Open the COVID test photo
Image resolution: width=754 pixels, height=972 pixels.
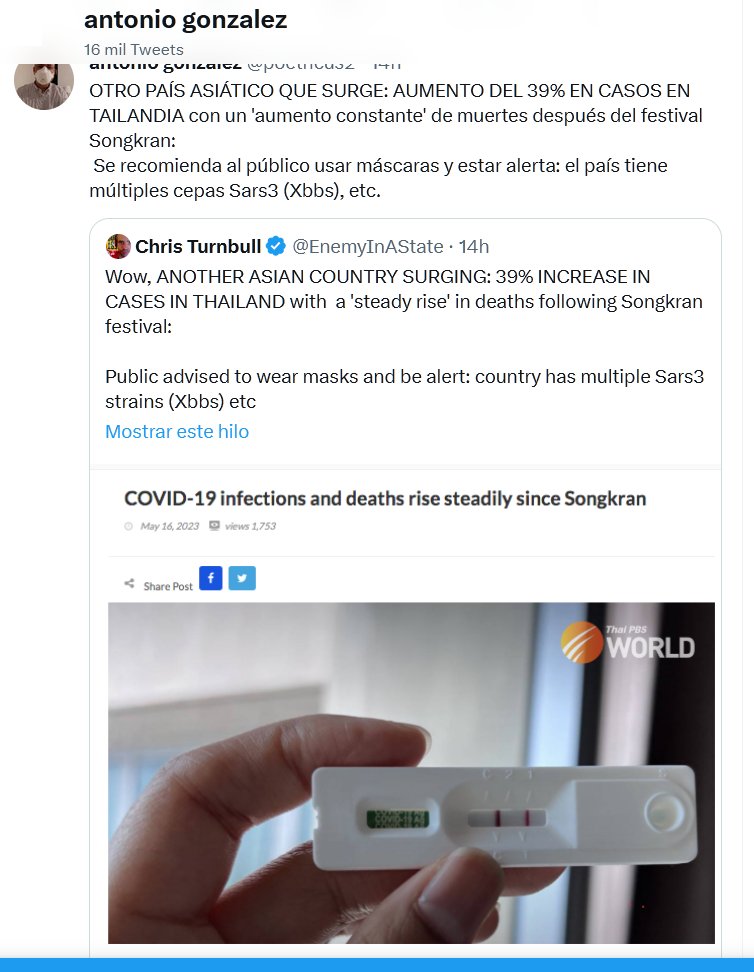pos(411,772)
